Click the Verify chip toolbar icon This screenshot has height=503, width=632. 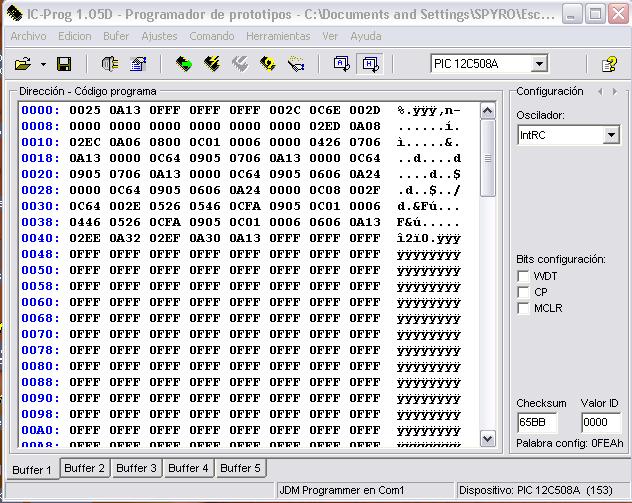tap(267, 64)
